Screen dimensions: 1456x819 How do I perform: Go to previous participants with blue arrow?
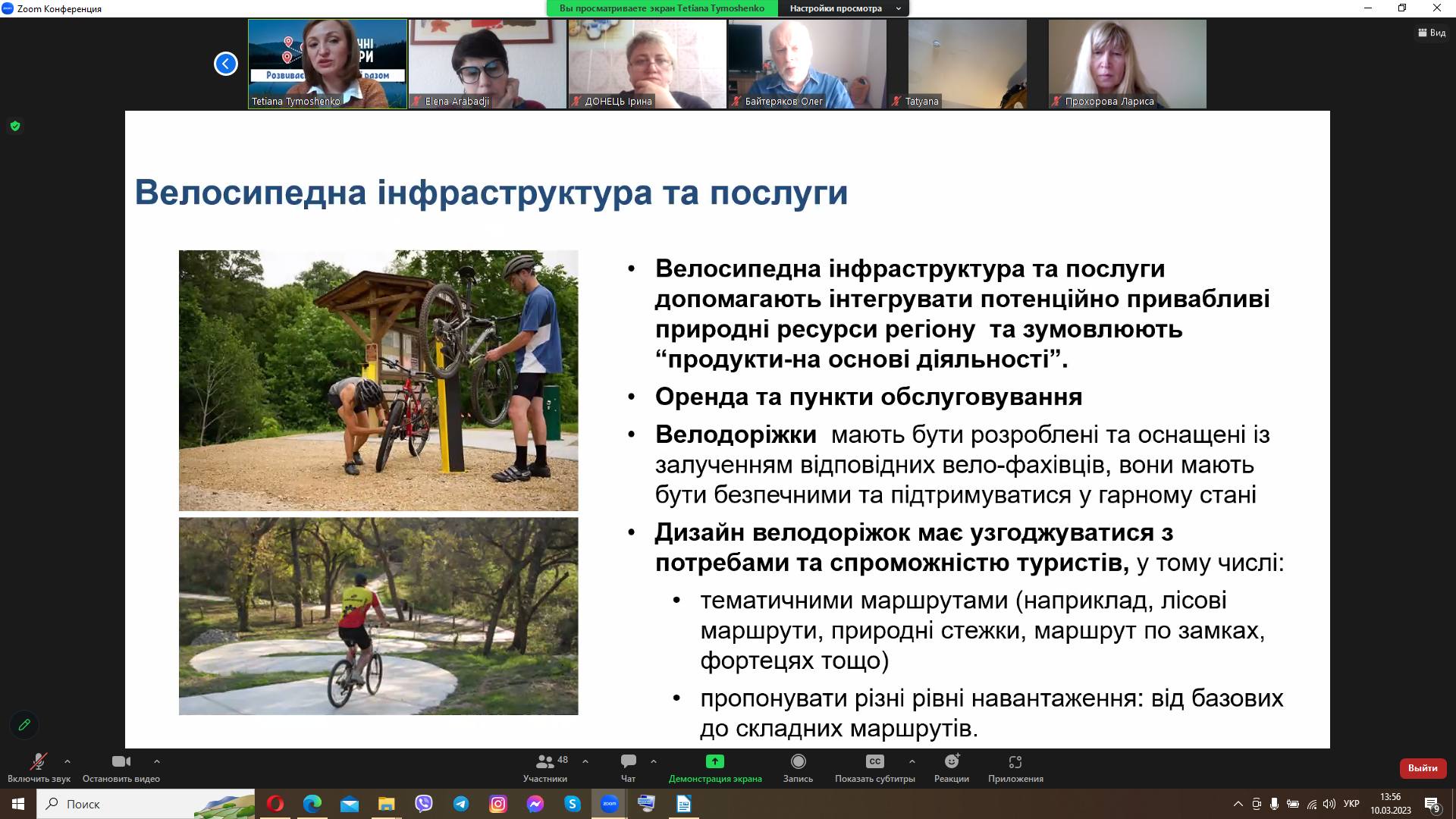point(225,64)
